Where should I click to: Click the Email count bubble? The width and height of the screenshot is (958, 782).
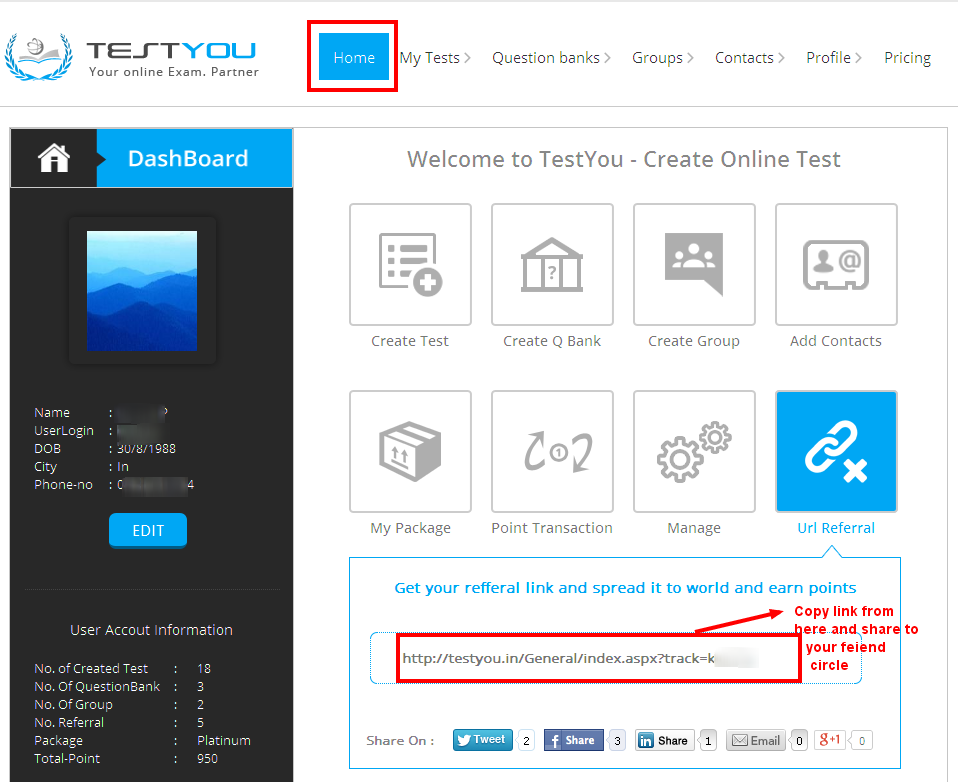(799, 740)
